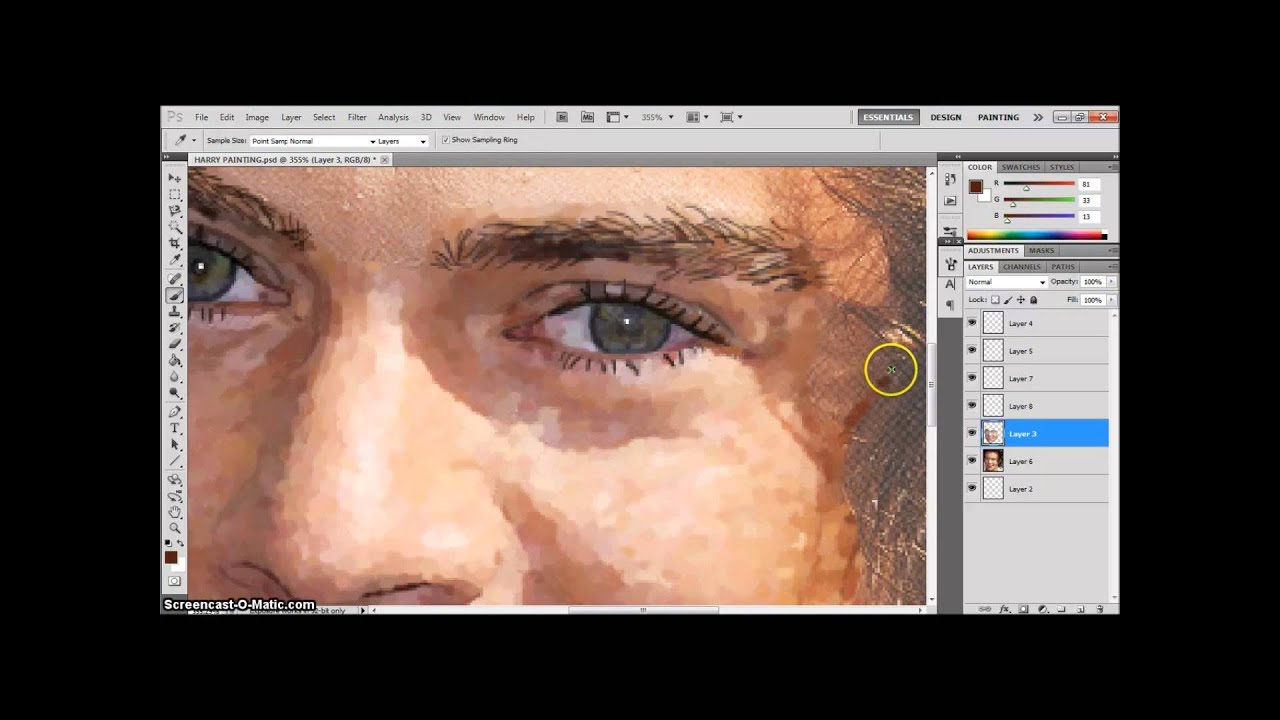Hide Layer 5 visibility eye
This screenshot has width=1280, height=720.
point(971,351)
